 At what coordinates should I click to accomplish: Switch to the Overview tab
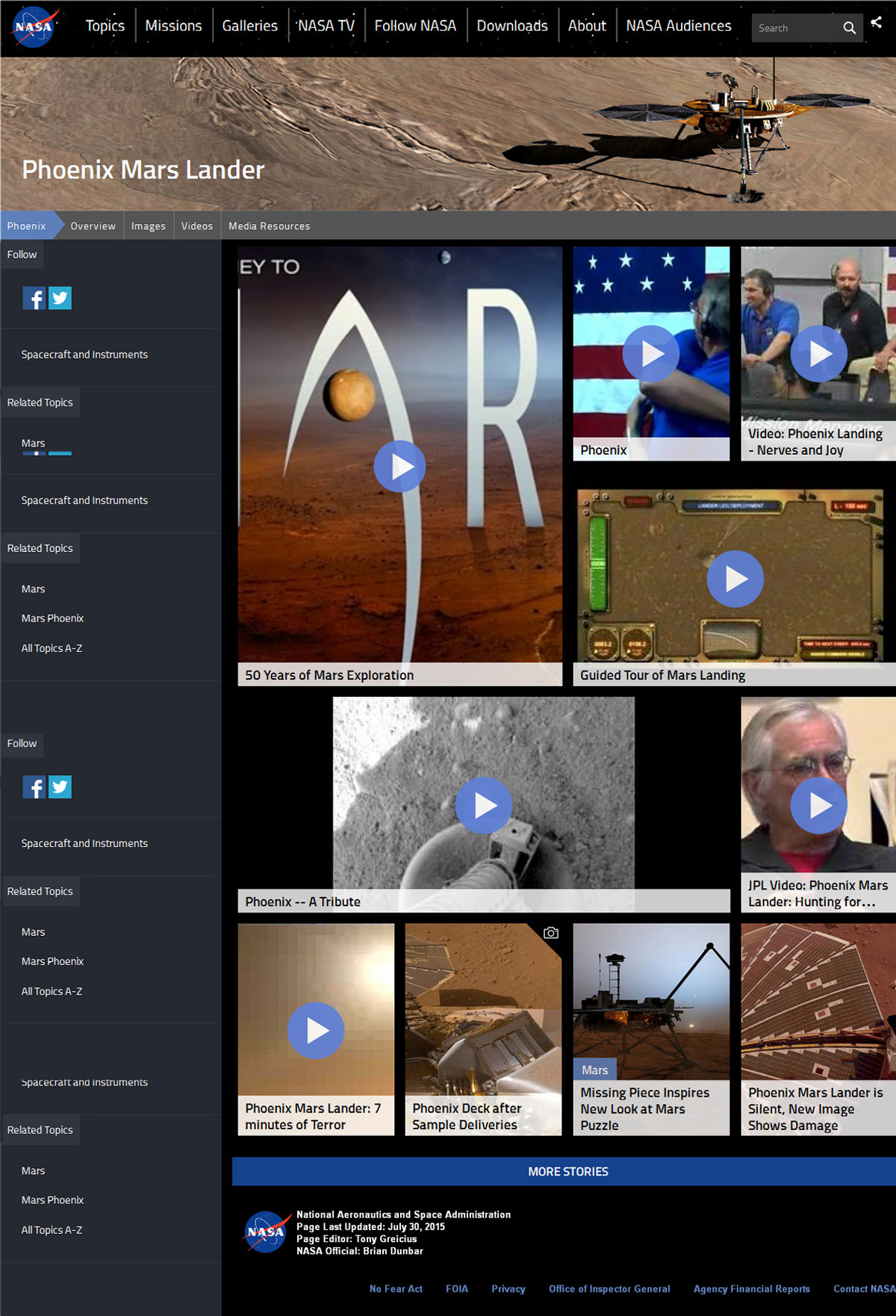pyautogui.click(x=93, y=226)
